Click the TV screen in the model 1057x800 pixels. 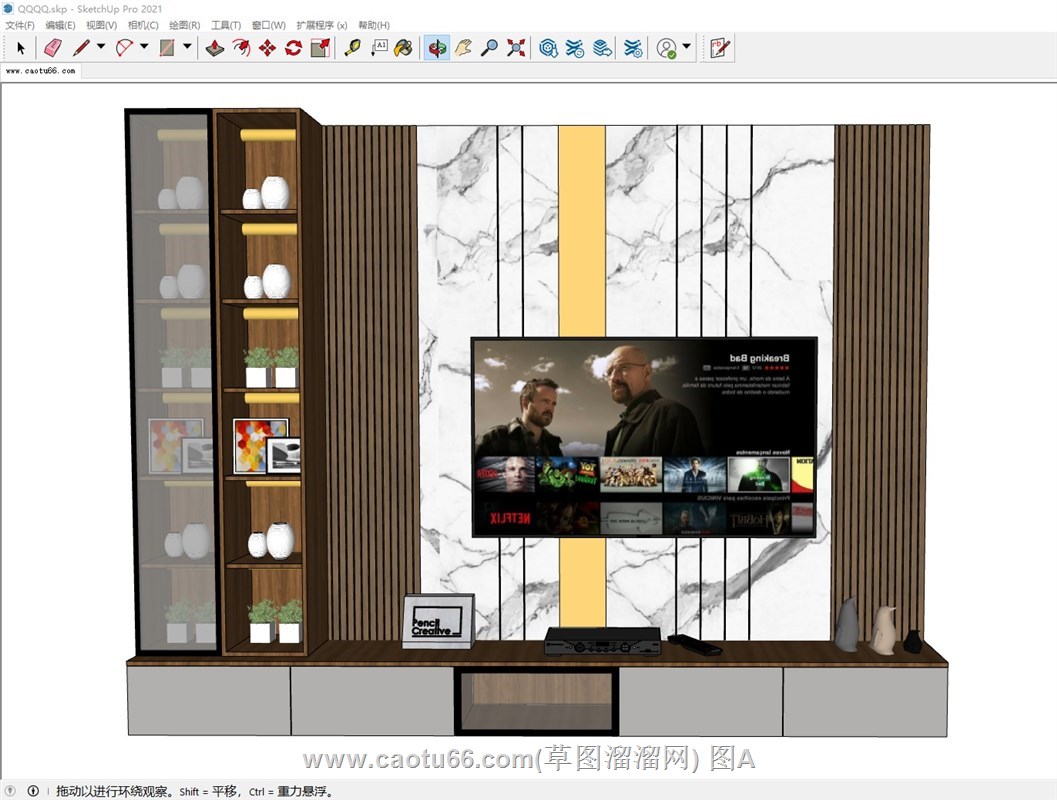643,436
